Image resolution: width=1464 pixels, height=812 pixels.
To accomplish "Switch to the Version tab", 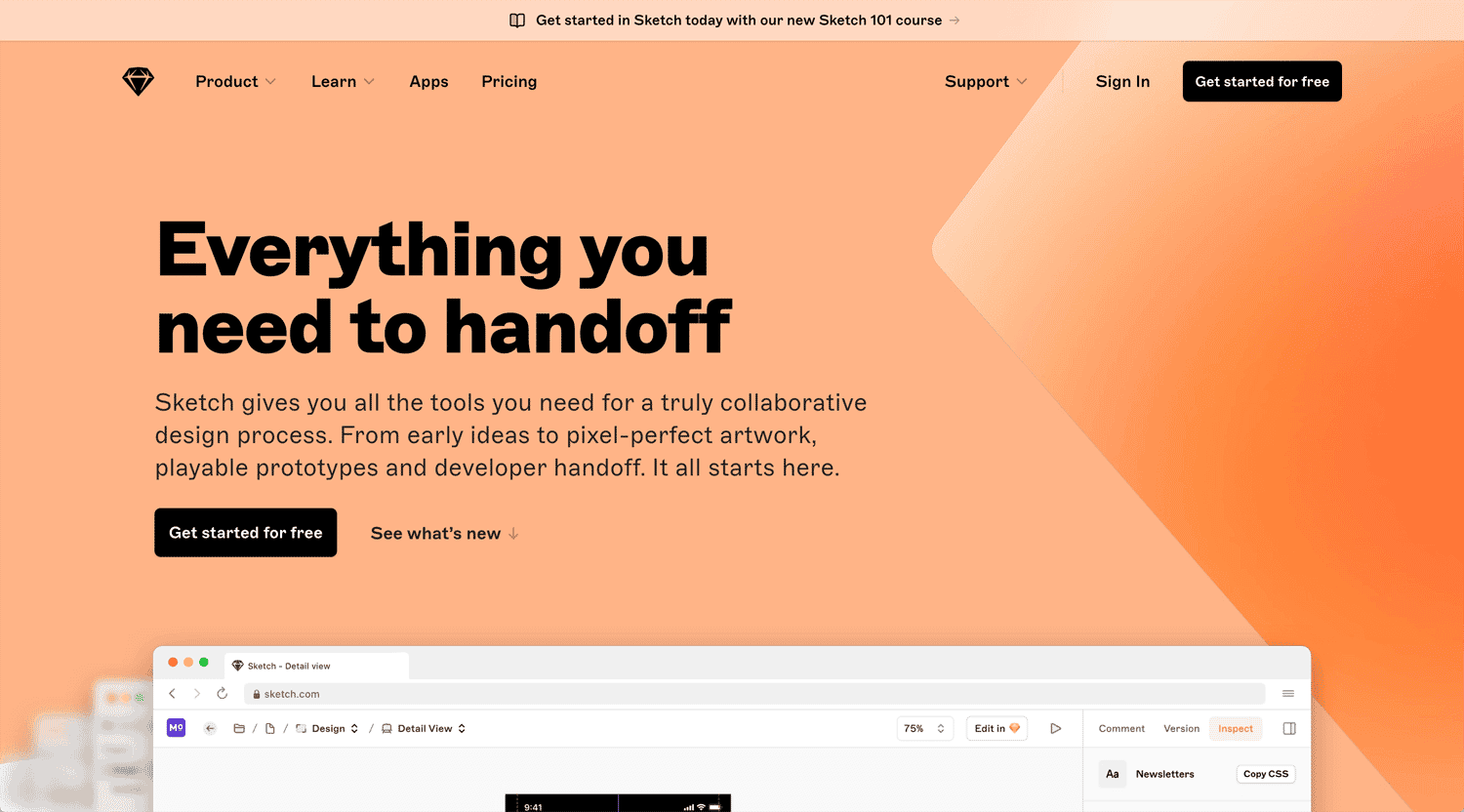I will (1181, 728).
